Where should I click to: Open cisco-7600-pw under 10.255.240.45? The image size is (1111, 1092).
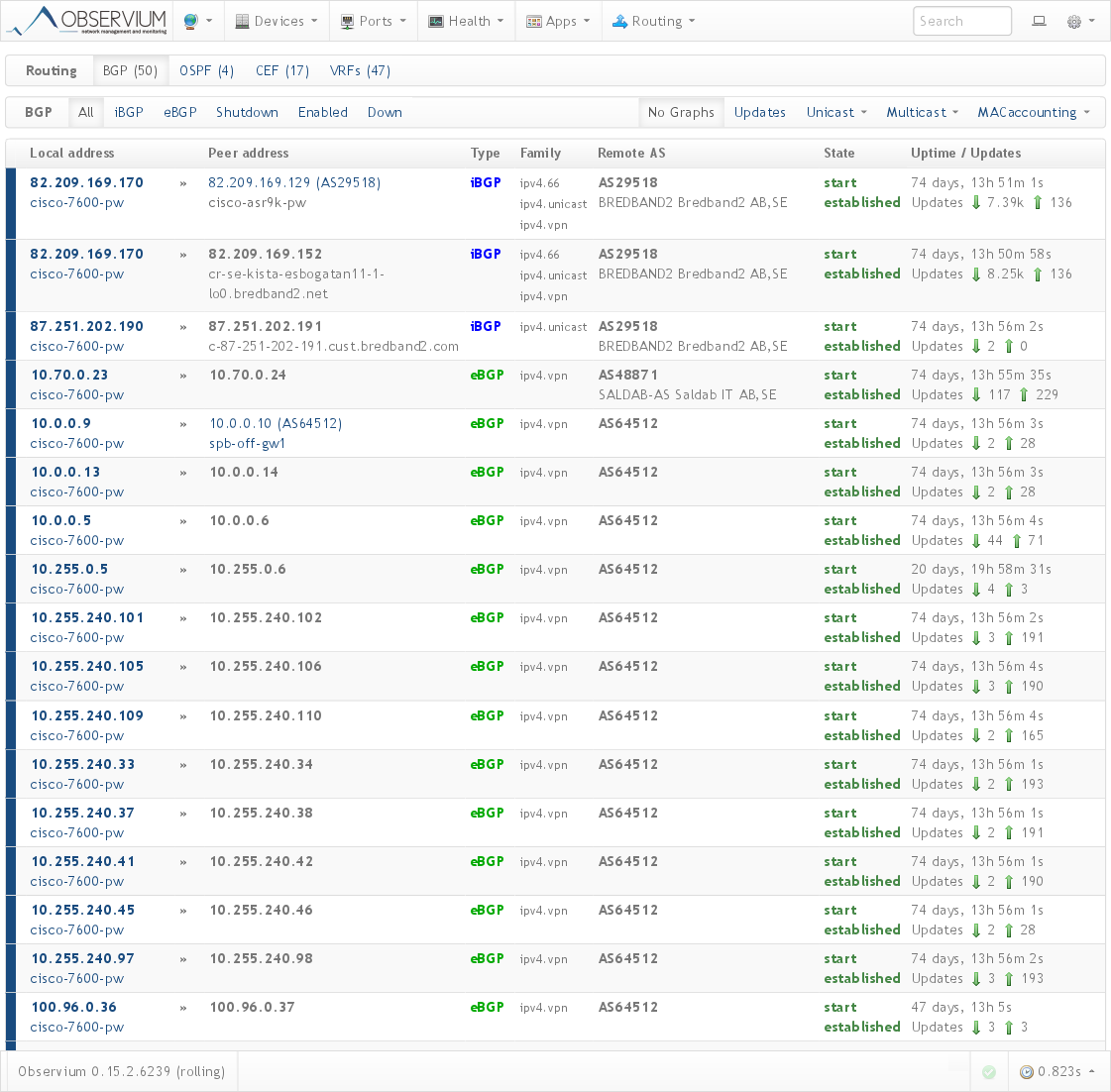click(x=76, y=930)
